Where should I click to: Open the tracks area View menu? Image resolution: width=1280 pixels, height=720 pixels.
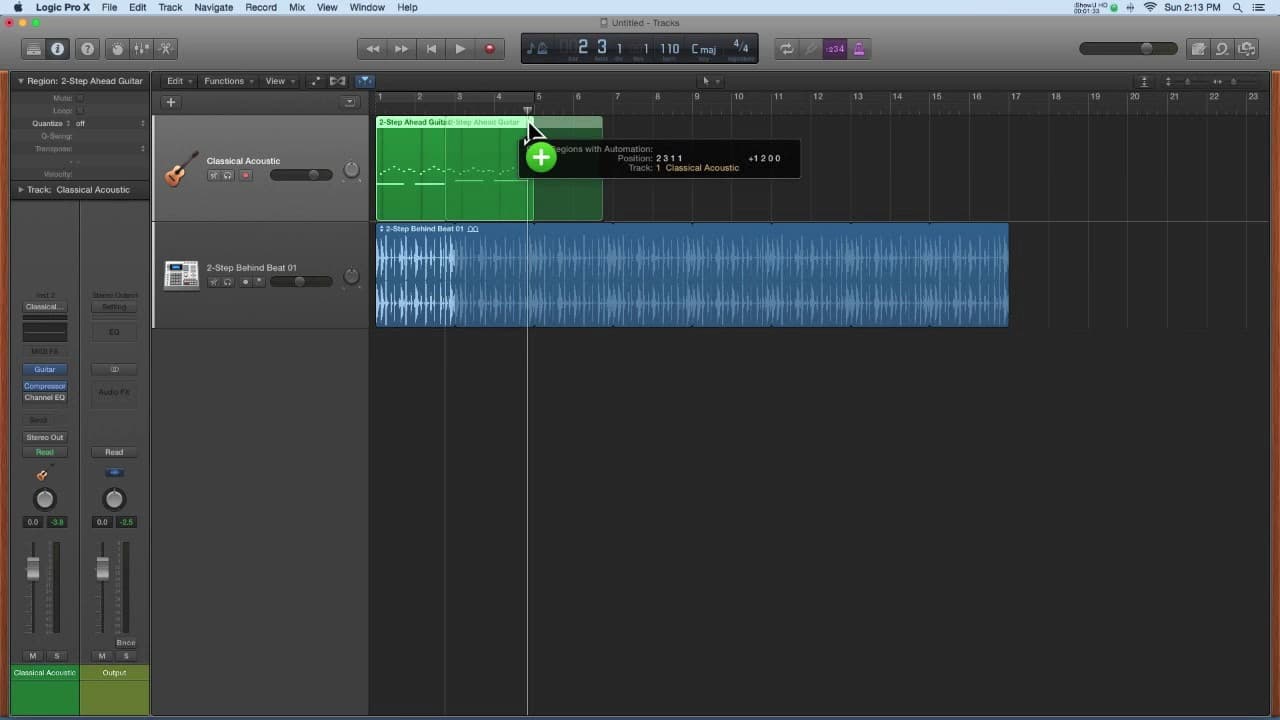pos(278,81)
